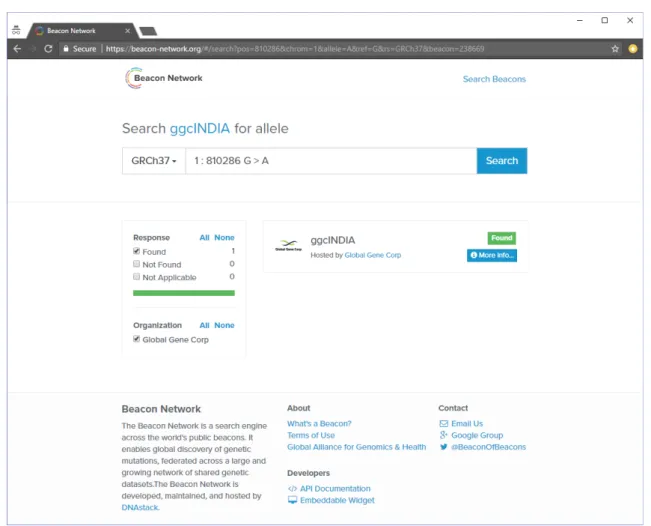Image resolution: width=651 pixels, height=526 pixels.
Task: Select None in the Organization filter
Action: point(224,325)
